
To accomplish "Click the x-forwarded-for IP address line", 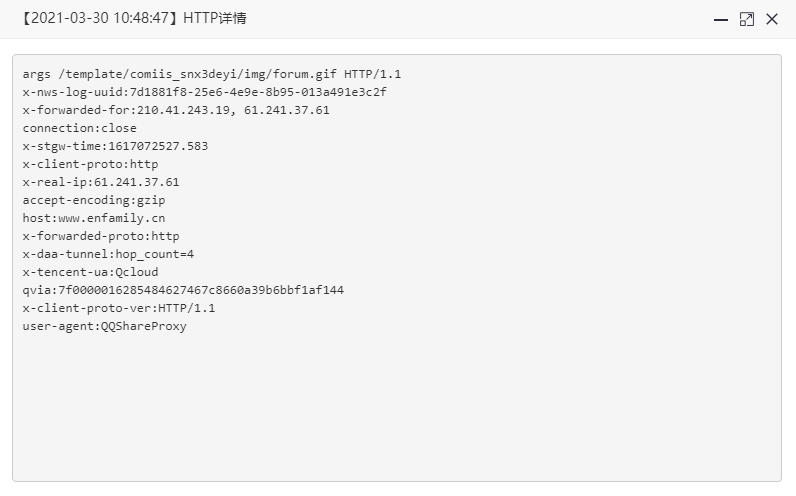I will (176, 110).
